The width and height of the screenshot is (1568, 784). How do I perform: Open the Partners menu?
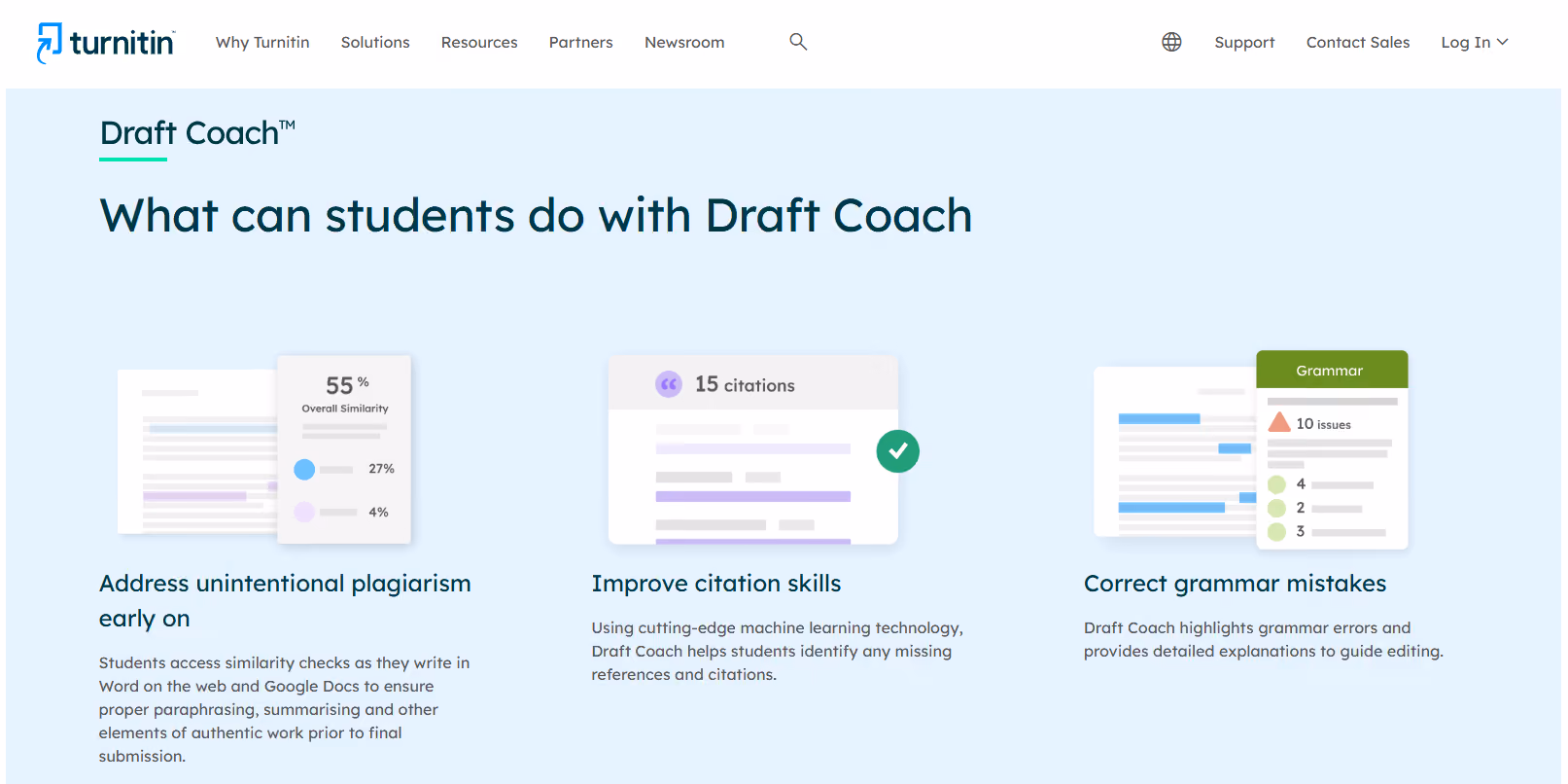pos(581,42)
